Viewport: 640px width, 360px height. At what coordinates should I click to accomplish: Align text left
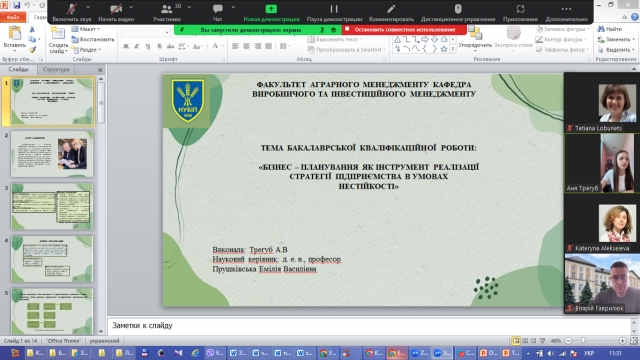pyautogui.click(x=236, y=46)
